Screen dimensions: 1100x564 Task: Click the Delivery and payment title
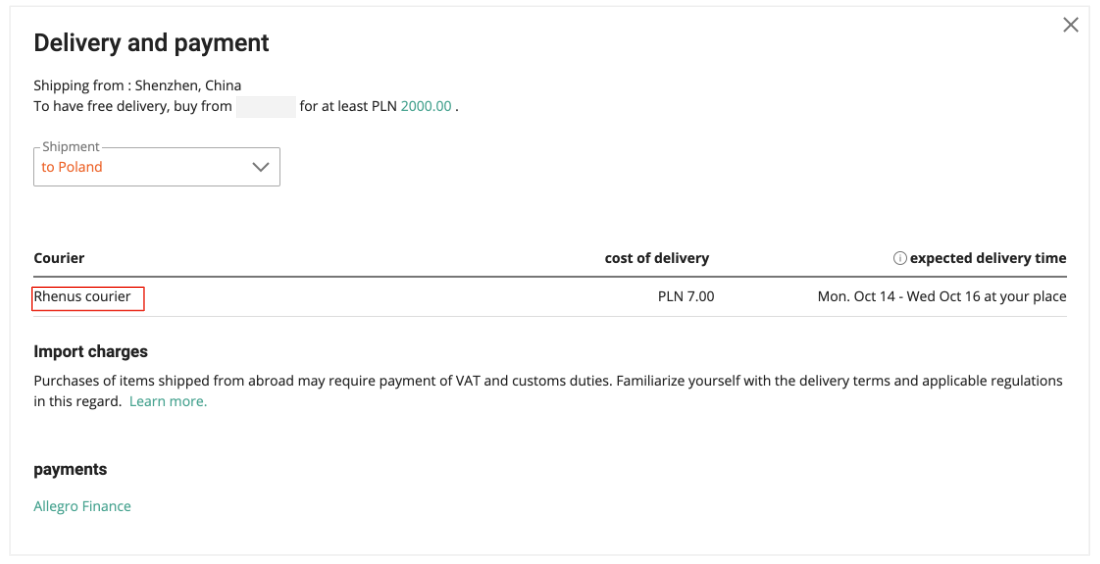(x=152, y=43)
